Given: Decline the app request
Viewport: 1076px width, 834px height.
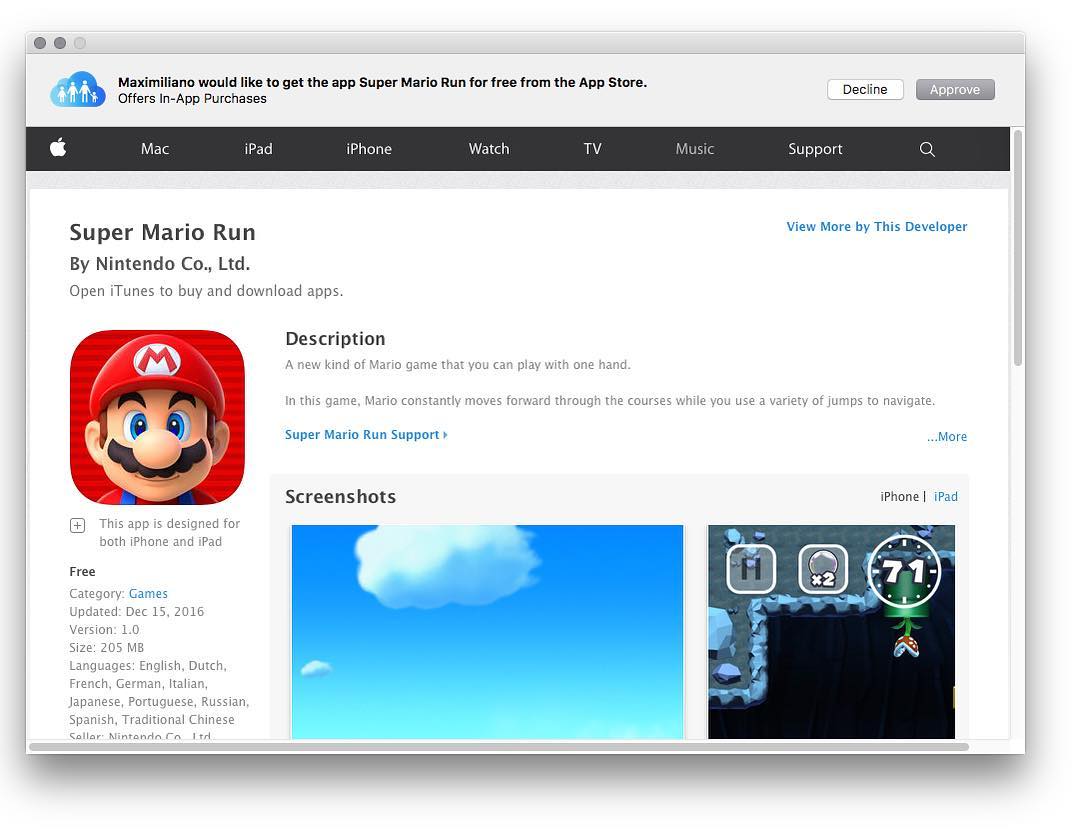Looking at the screenshot, I should point(865,90).
